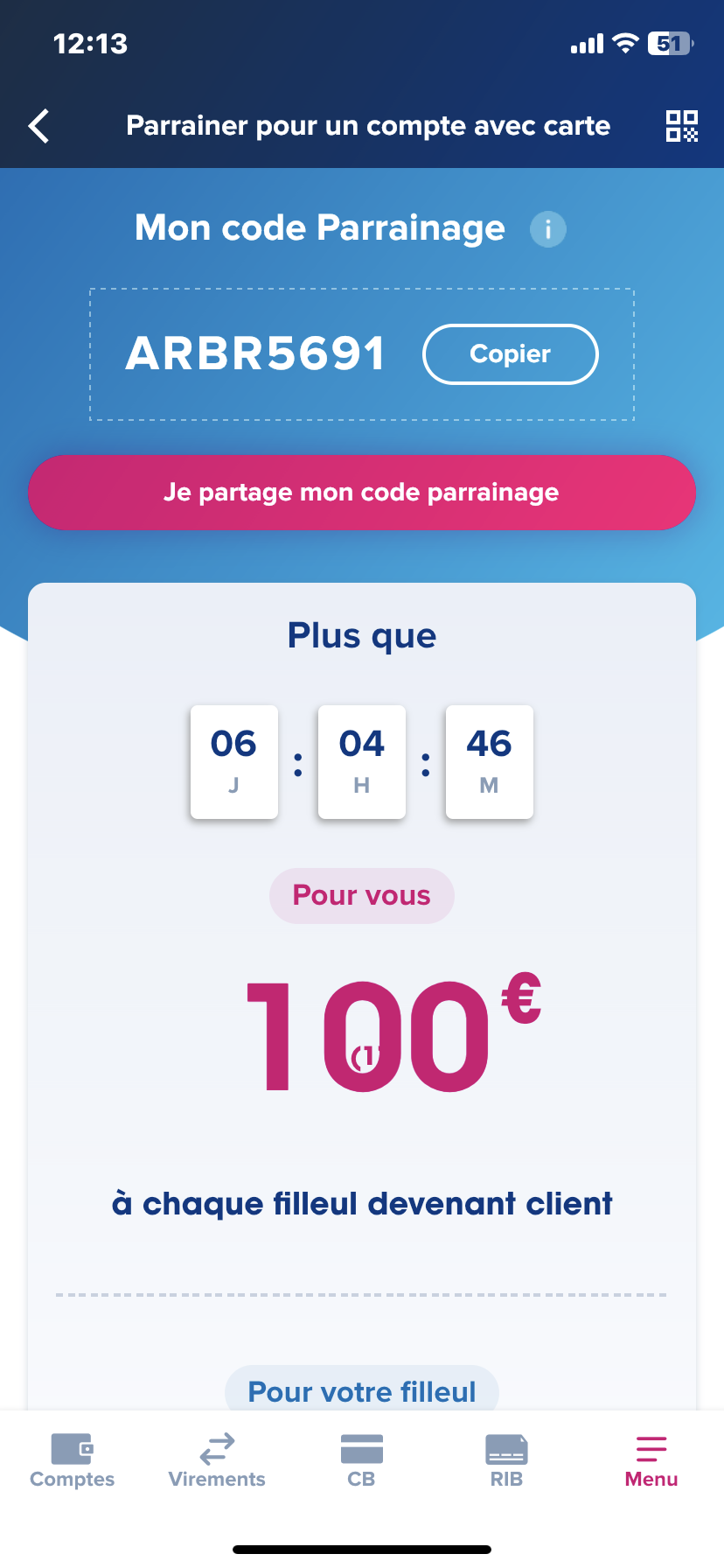Tap the days countdown box showing 06
This screenshot has height=1568, width=724.
coord(234,762)
